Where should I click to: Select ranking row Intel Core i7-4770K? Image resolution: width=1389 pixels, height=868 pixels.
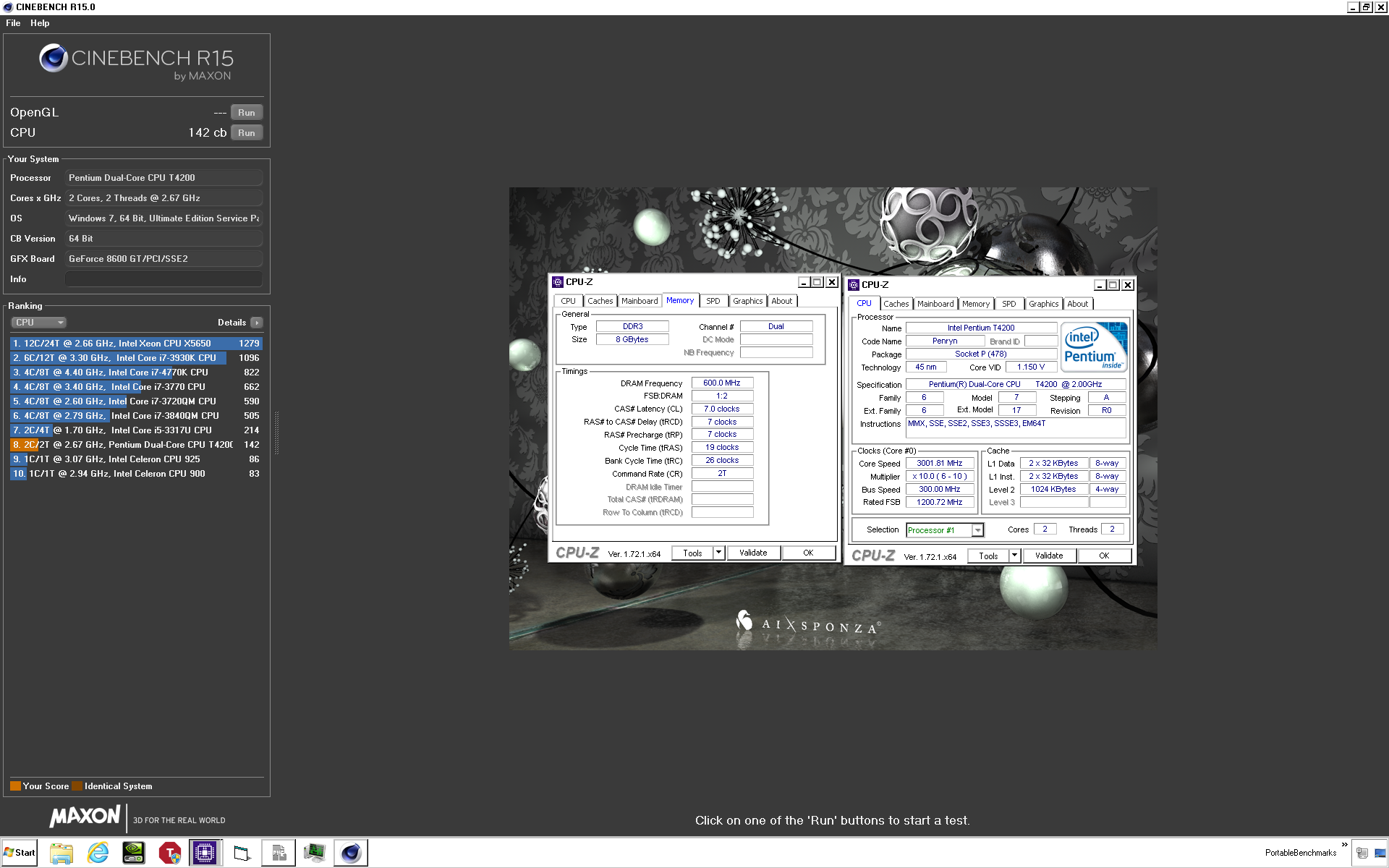(136, 373)
